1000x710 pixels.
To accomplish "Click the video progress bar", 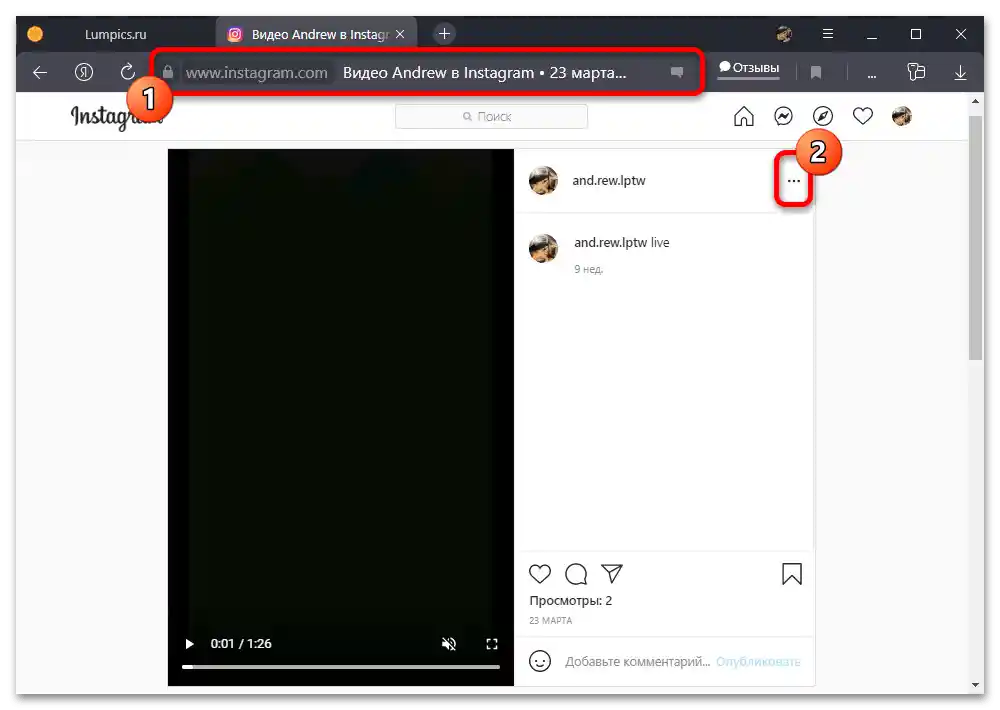I will pyautogui.click(x=341, y=667).
